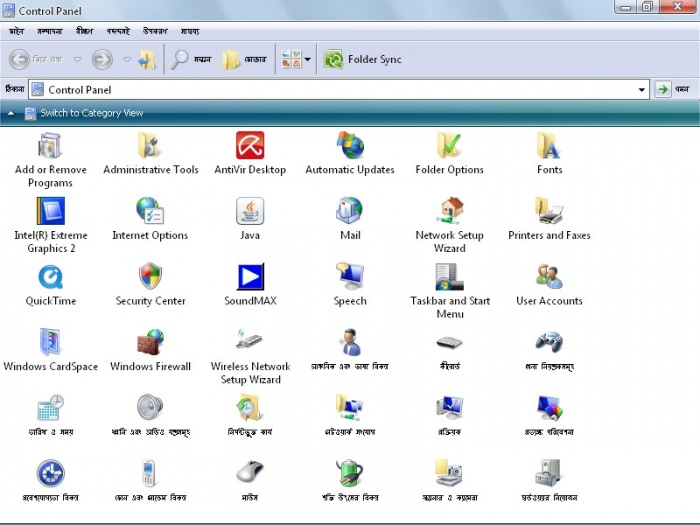Click the Forward navigation button
The height and width of the screenshot is (525, 700).
[102, 59]
